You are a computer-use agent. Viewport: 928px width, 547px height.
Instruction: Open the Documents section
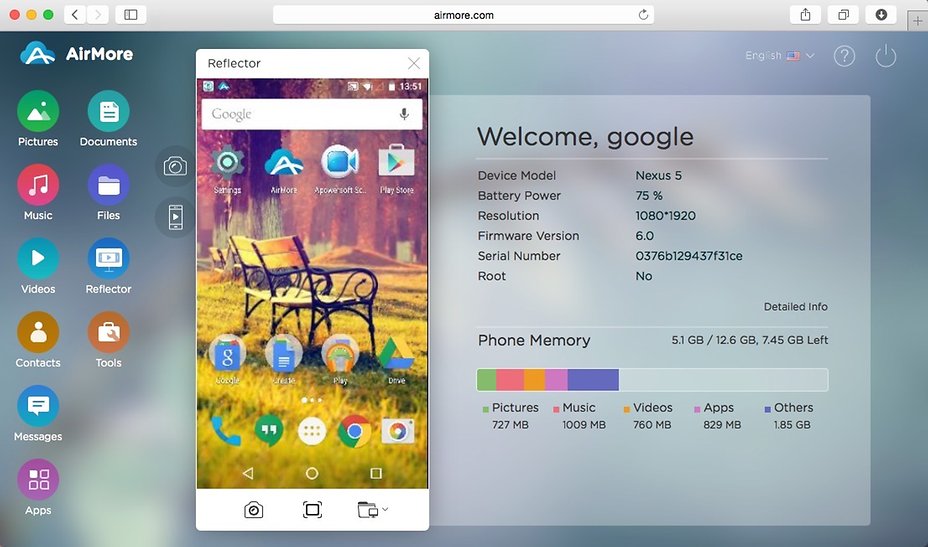click(x=108, y=118)
